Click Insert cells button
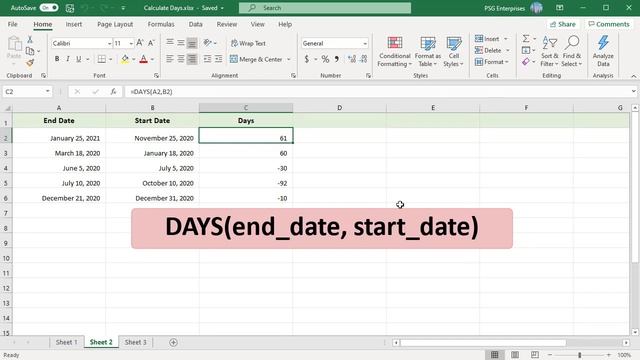 (x=487, y=39)
